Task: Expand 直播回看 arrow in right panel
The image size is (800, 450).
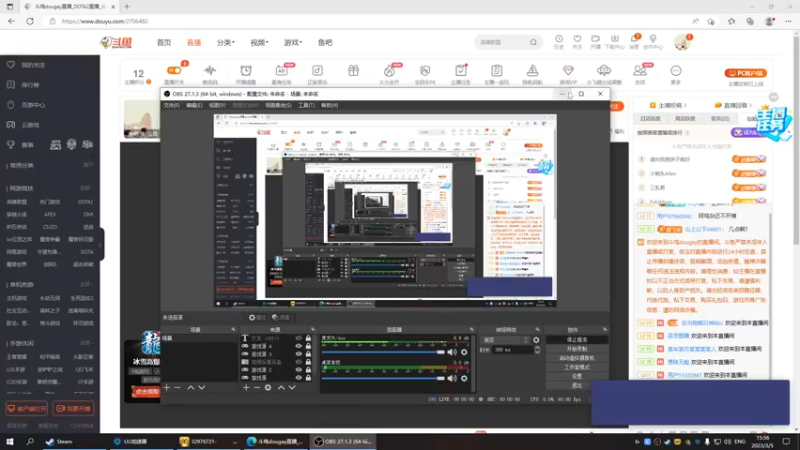Action: pyautogui.click(x=750, y=105)
